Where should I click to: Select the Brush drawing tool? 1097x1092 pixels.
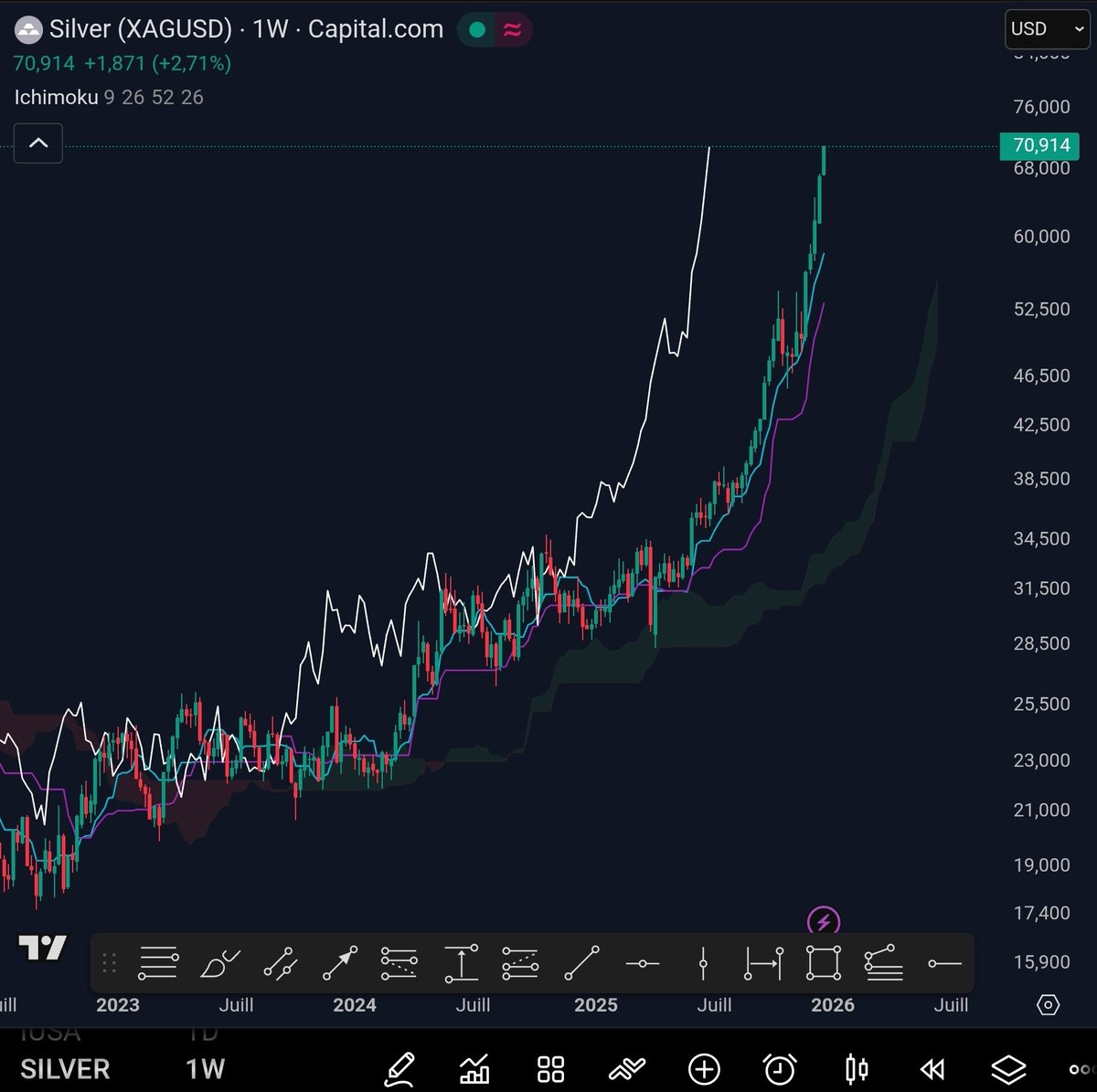(219, 962)
